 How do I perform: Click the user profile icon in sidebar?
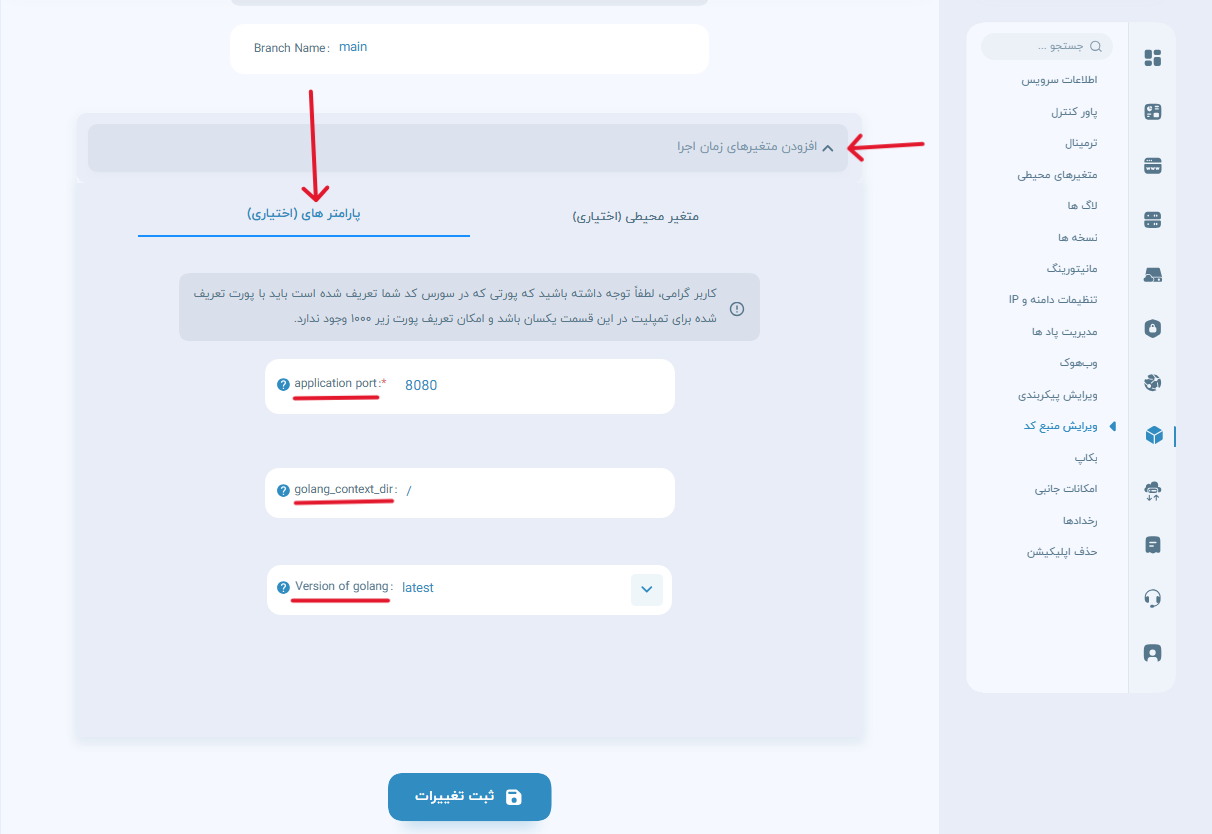1152,652
